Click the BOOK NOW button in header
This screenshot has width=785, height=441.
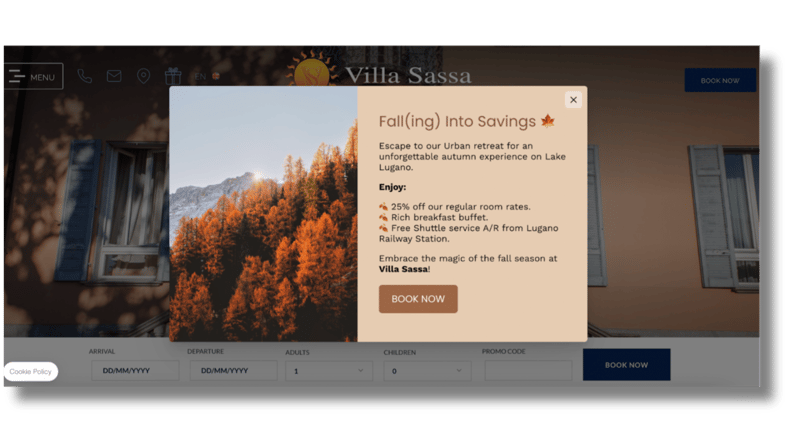720,80
